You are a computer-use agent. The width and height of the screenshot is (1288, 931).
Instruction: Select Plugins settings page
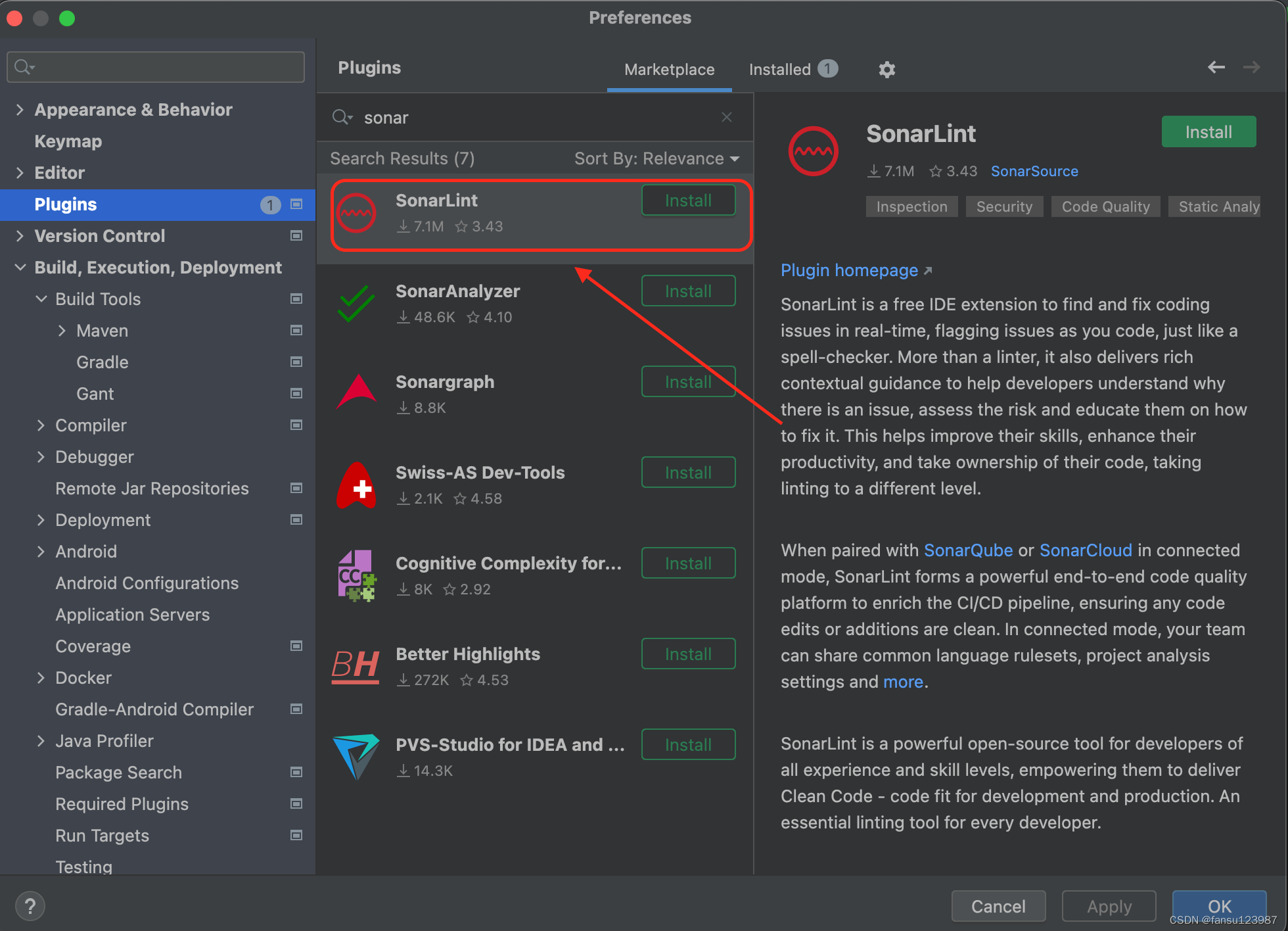(x=158, y=204)
